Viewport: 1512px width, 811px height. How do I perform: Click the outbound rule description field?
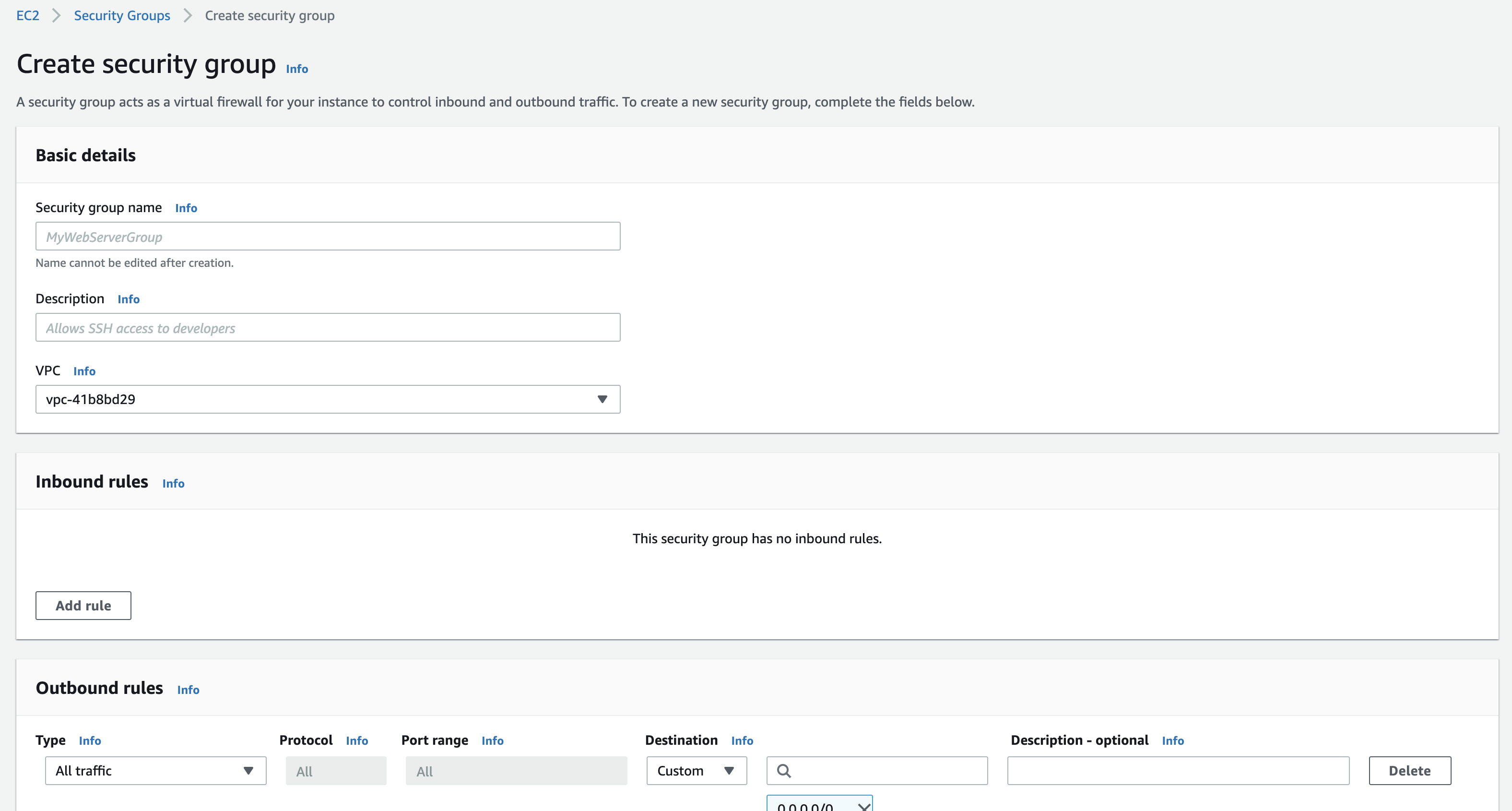point(1178,771)
